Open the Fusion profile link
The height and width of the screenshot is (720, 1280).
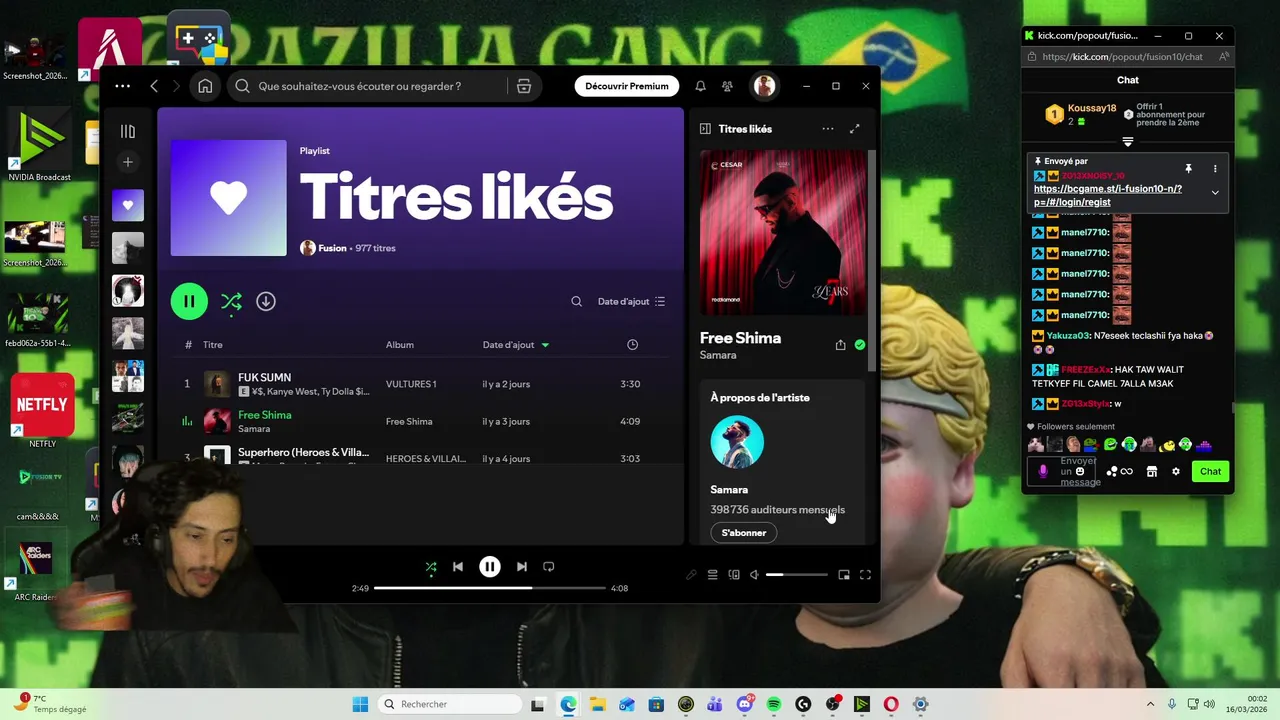coord(332,248)
